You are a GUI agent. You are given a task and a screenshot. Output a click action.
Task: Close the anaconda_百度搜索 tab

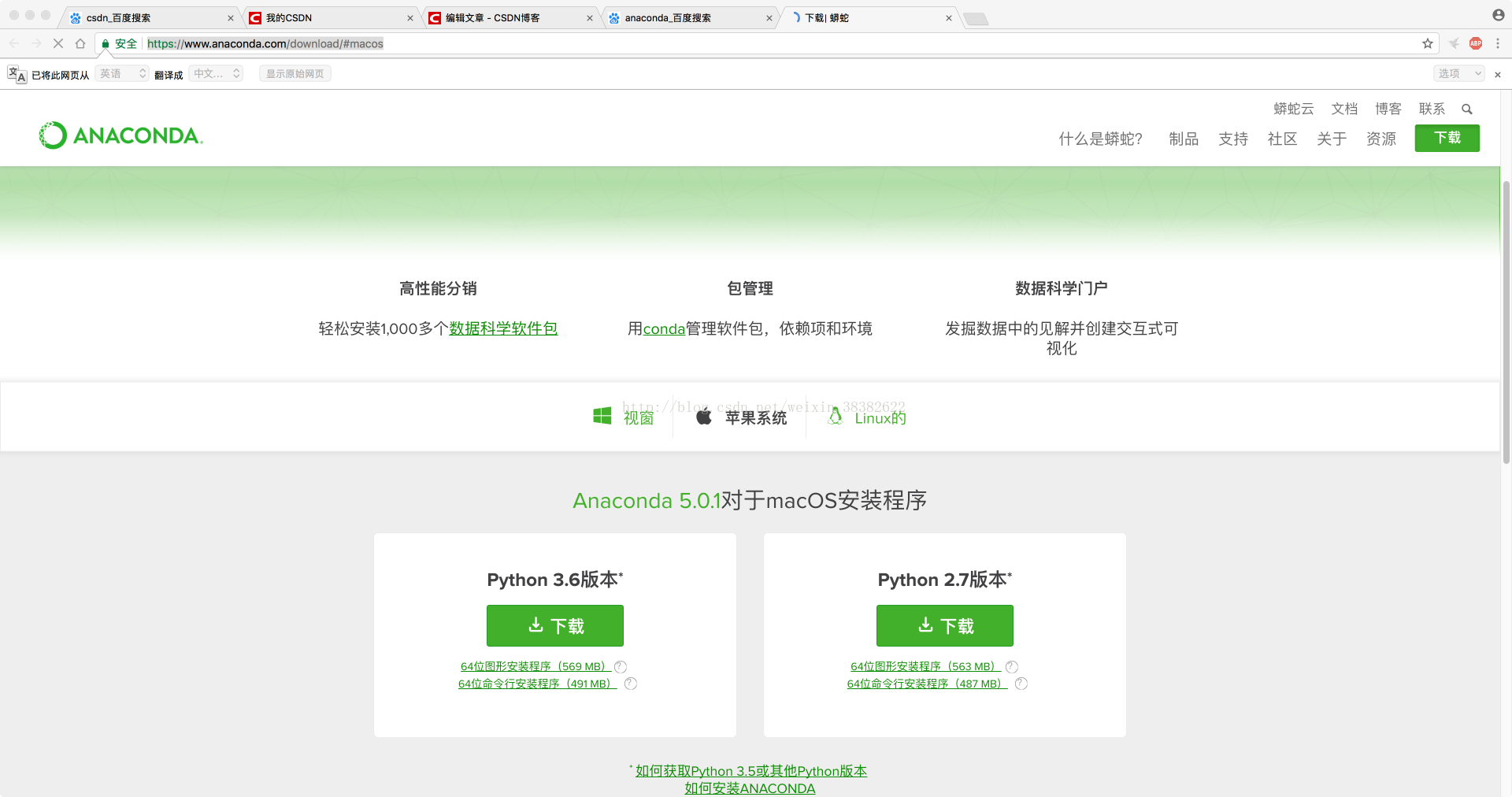(x=769, y=18)
